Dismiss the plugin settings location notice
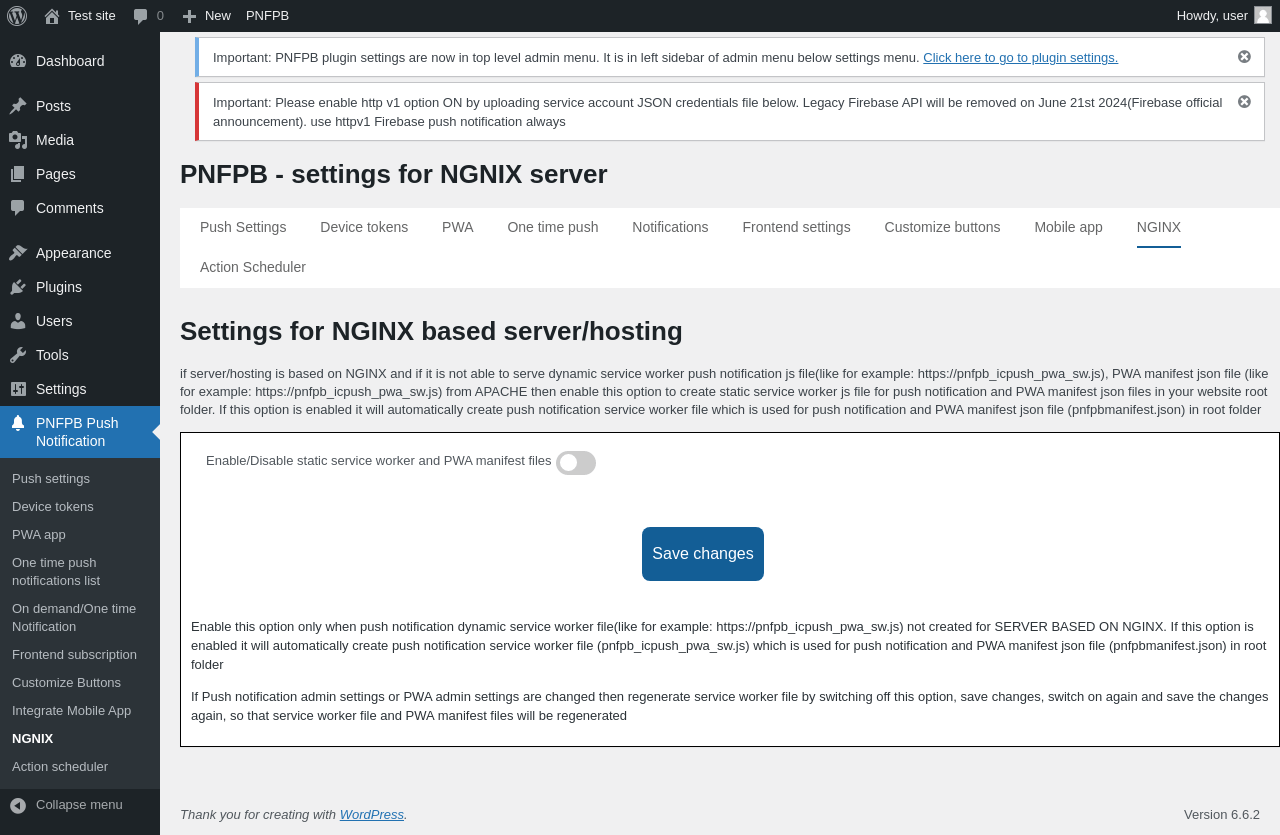 click(1244, 57)
